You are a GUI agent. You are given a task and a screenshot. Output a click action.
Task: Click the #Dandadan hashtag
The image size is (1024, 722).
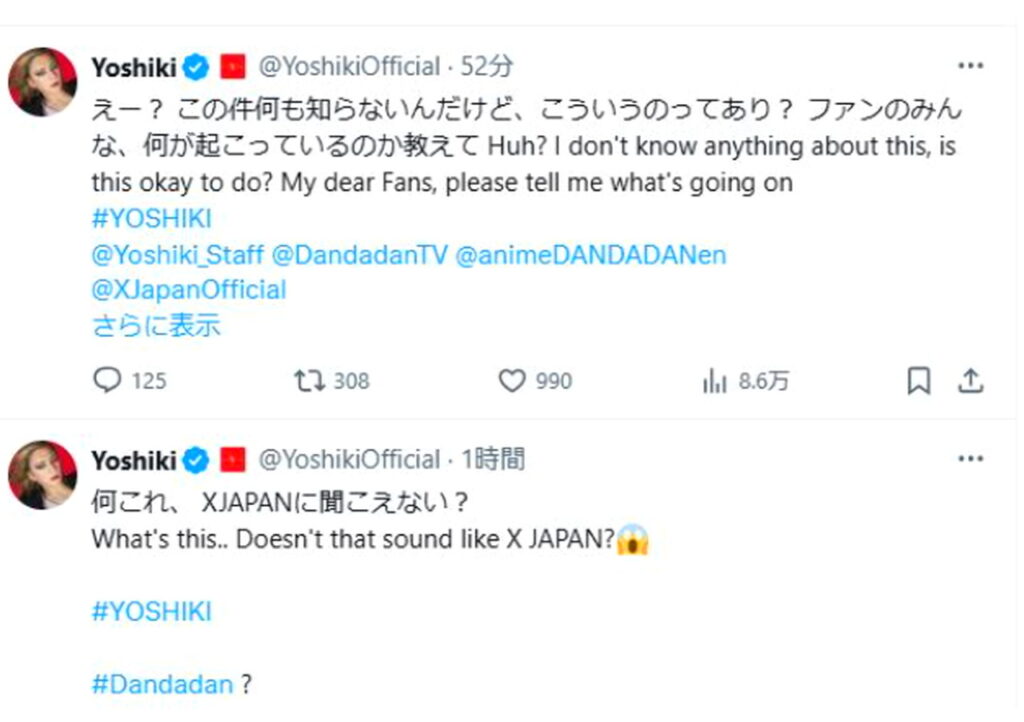(x=162, y=684)
